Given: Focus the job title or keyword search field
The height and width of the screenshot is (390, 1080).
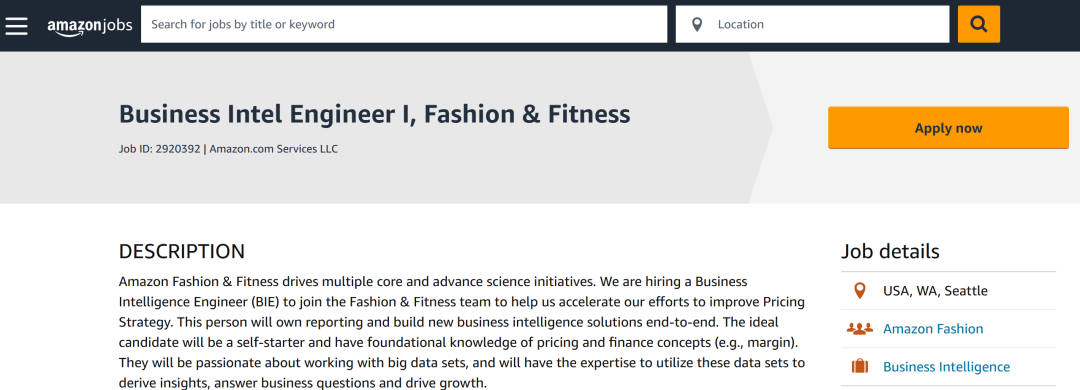Looking at the screenshot, I should click(x=404, y=24).
